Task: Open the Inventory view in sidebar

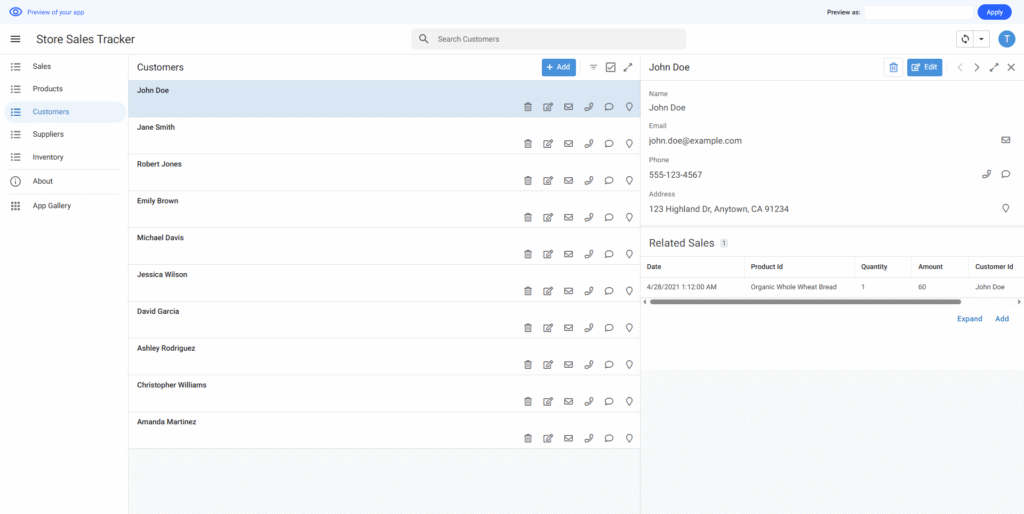Action: [x=48, y=157]
